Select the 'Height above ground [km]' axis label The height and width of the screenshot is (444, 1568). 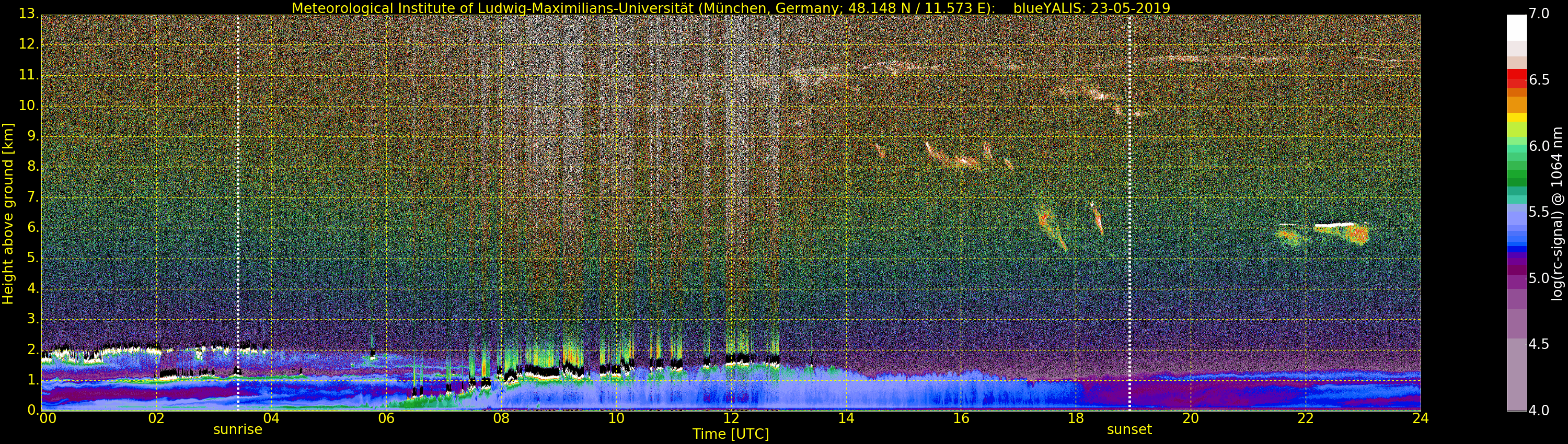point(8,214)
